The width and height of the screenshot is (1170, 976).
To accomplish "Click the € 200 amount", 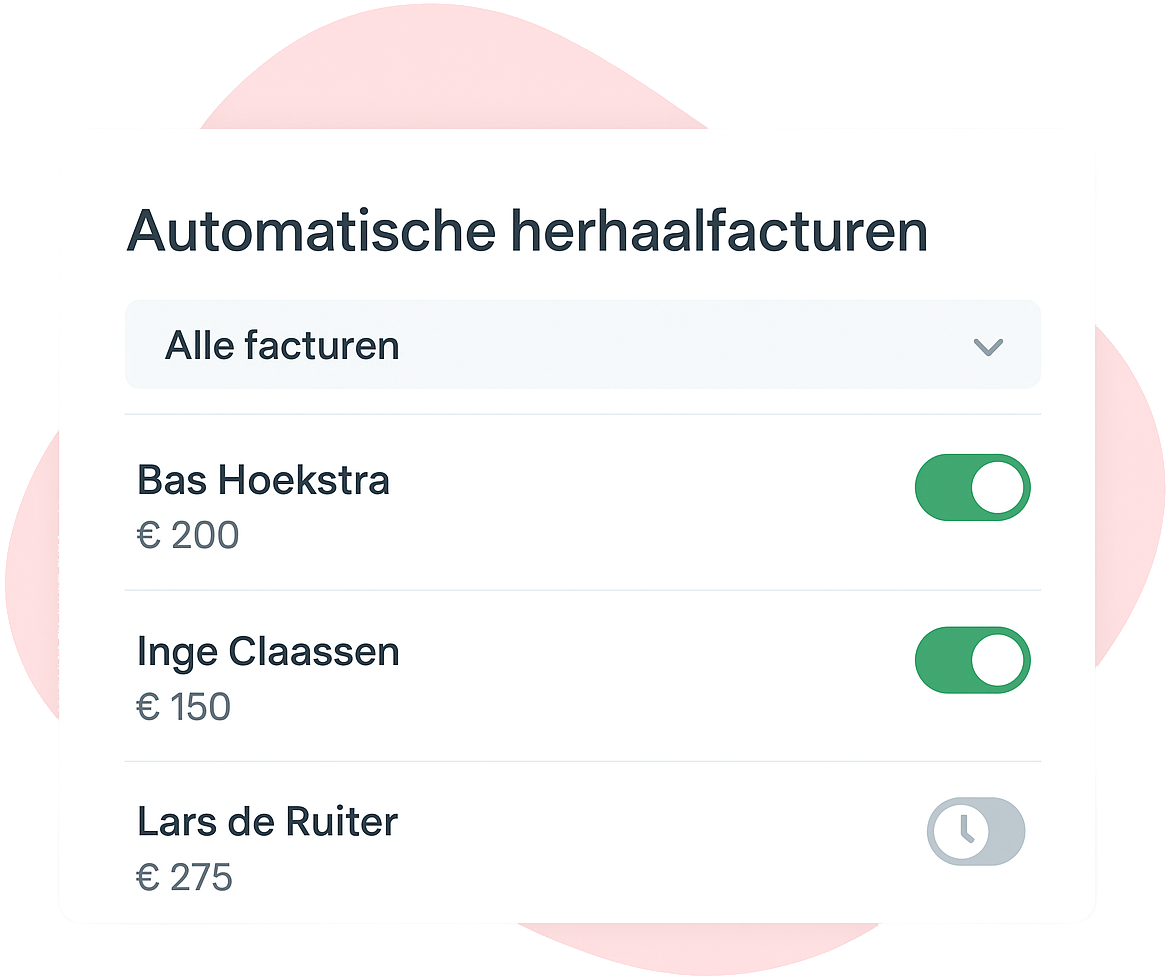I will (x=188, y=536).
